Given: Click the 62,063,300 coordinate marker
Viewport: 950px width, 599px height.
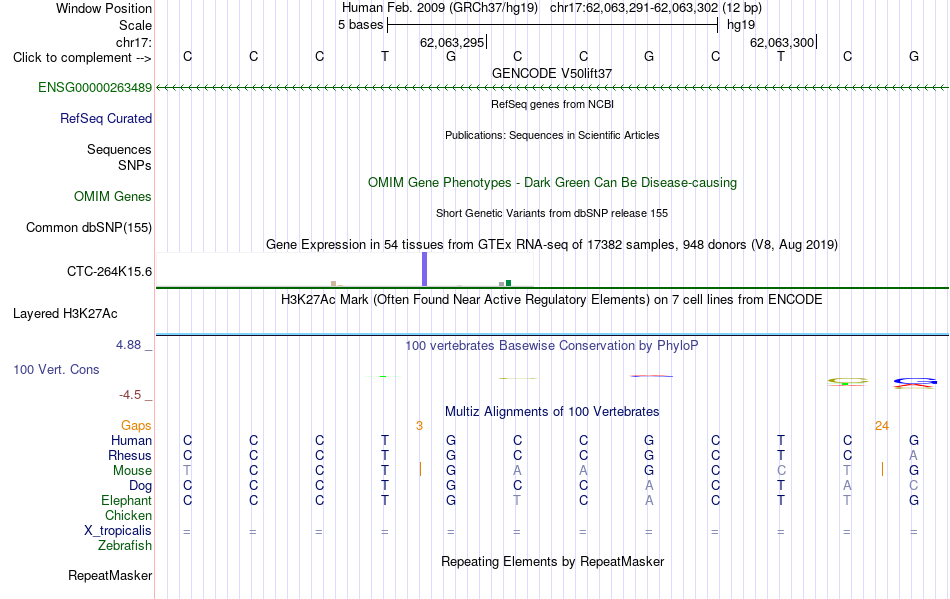Looking at the screenshot, I should pyautogui.click(x=782, y=42).
